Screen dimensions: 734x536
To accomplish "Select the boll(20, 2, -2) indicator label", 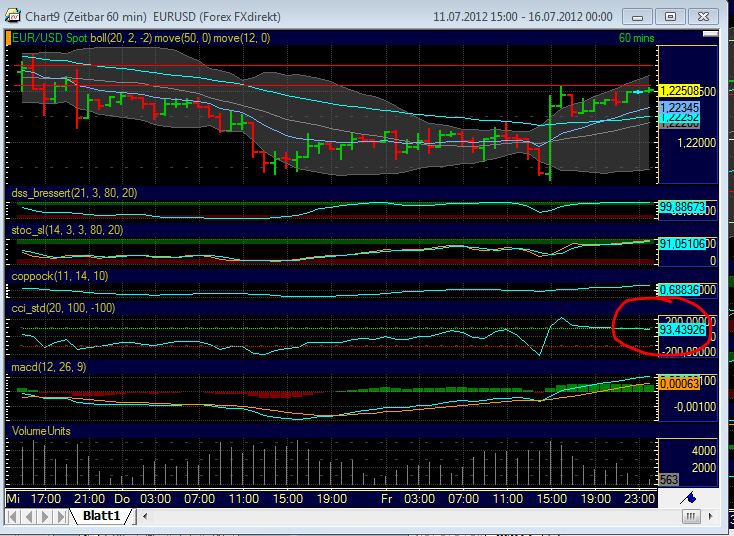I will tap(121, 38).
